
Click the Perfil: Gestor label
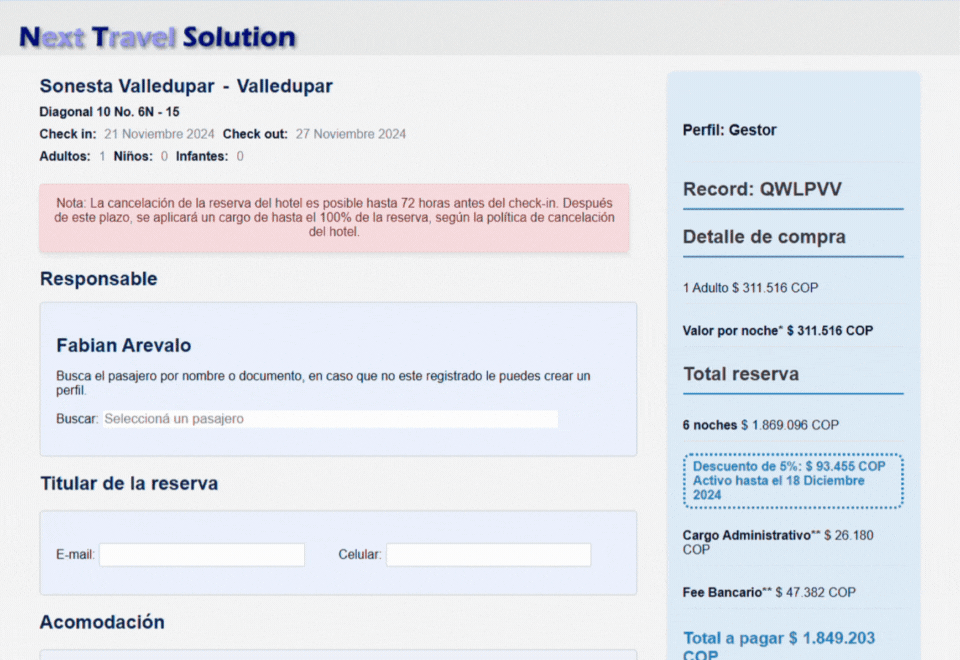point(730,130)
